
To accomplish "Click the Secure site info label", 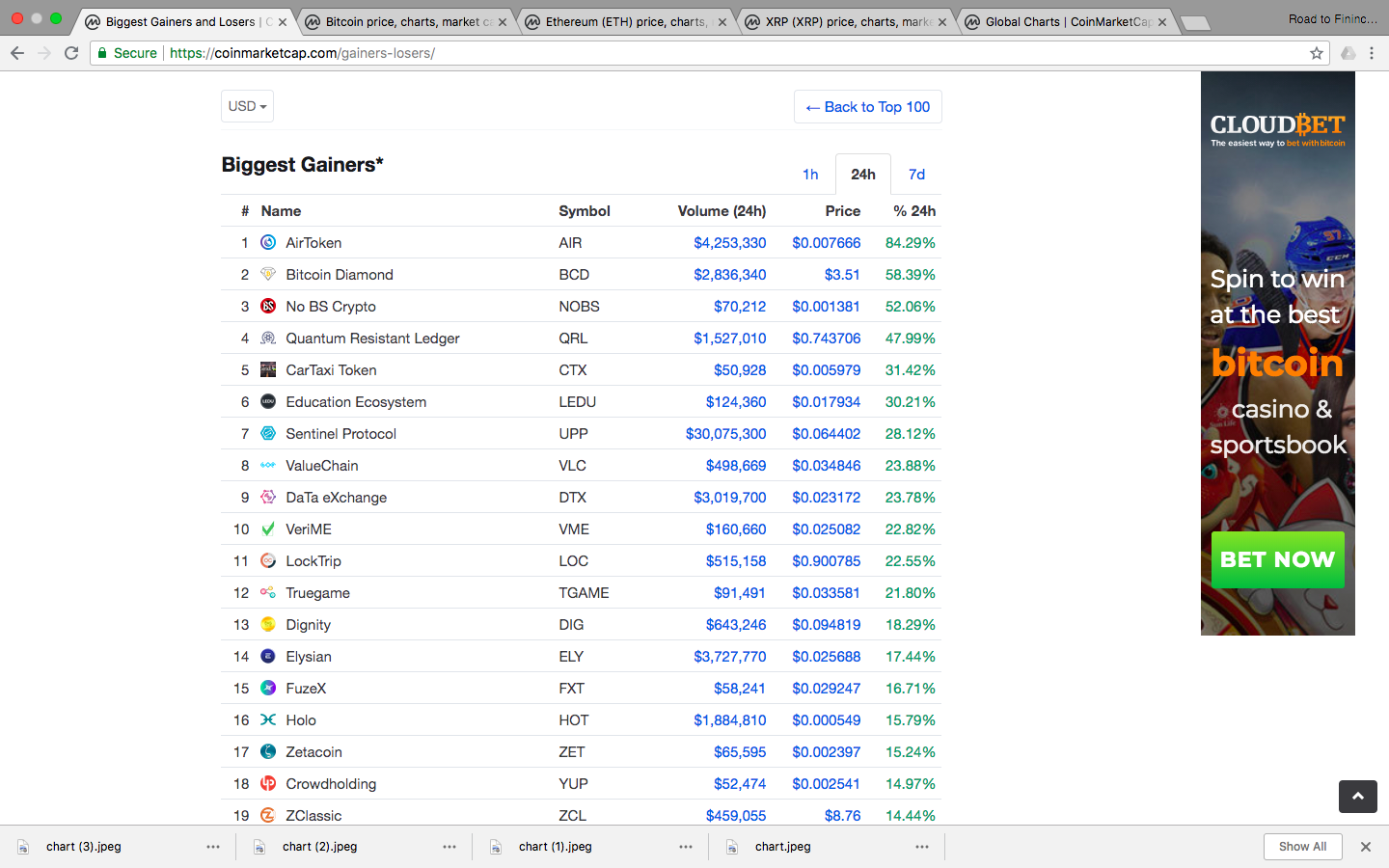I will point(127,53).
